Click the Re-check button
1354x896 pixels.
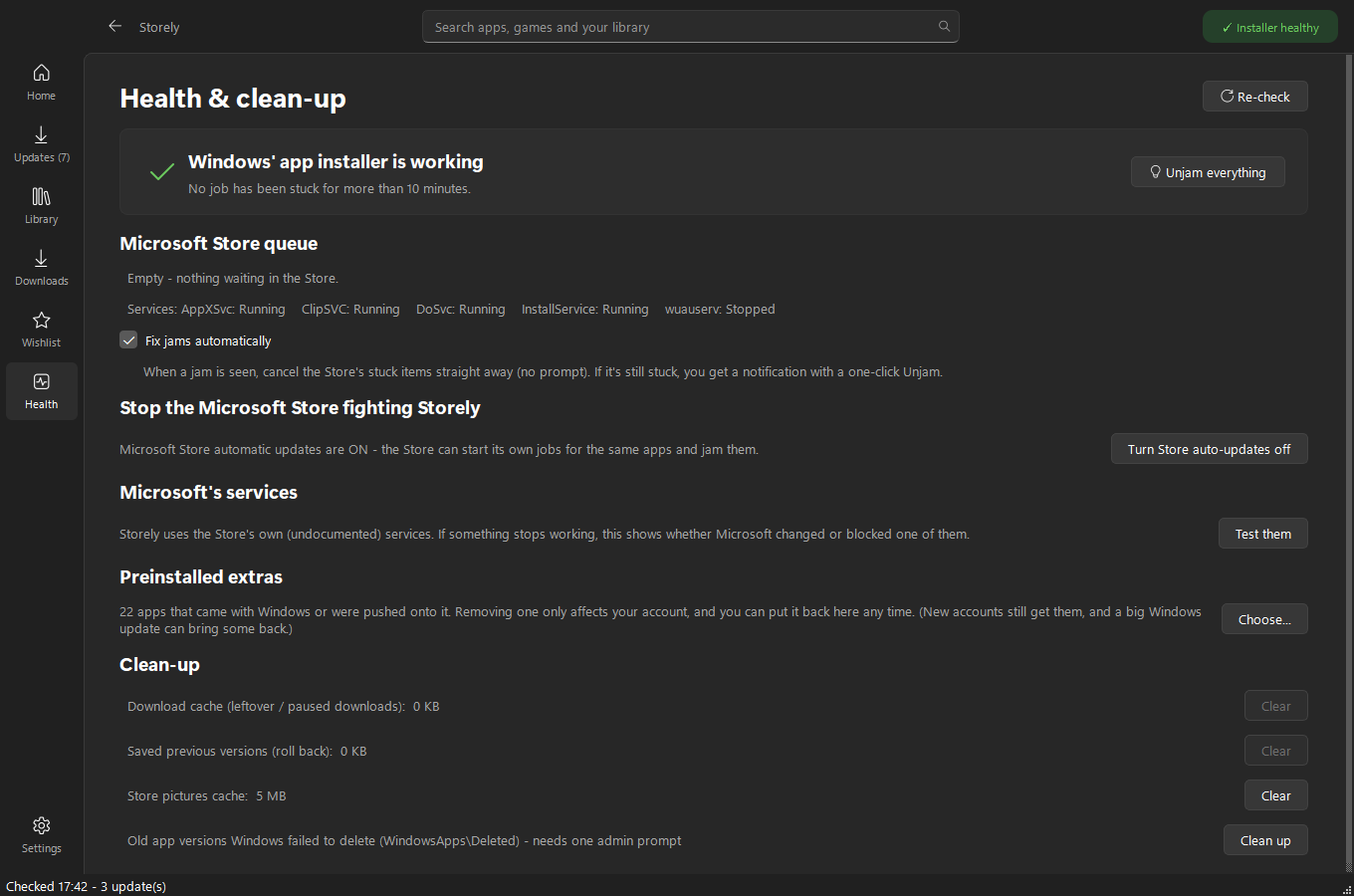pyautogui.click(x=1255, y=97)
